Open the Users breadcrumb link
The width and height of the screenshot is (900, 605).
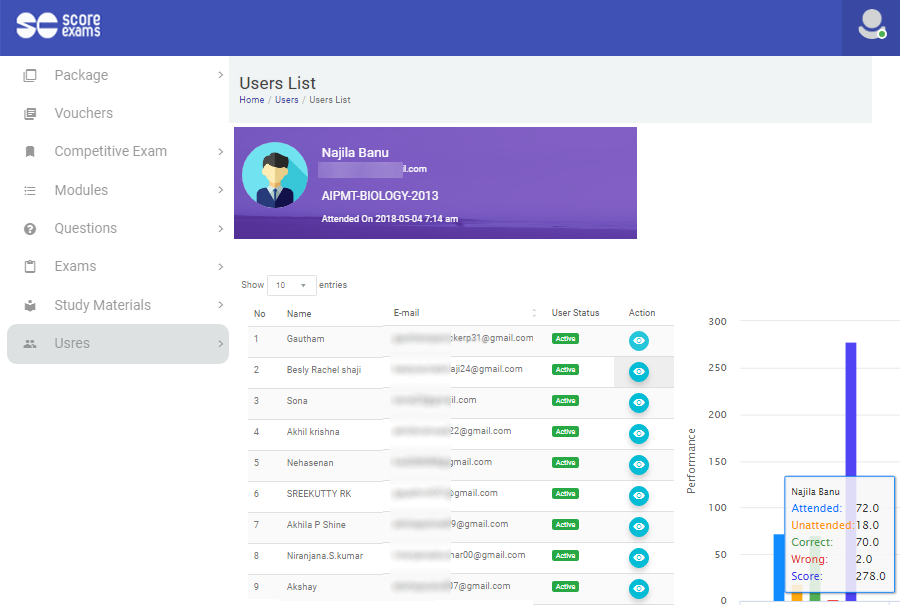coord(287,99)
